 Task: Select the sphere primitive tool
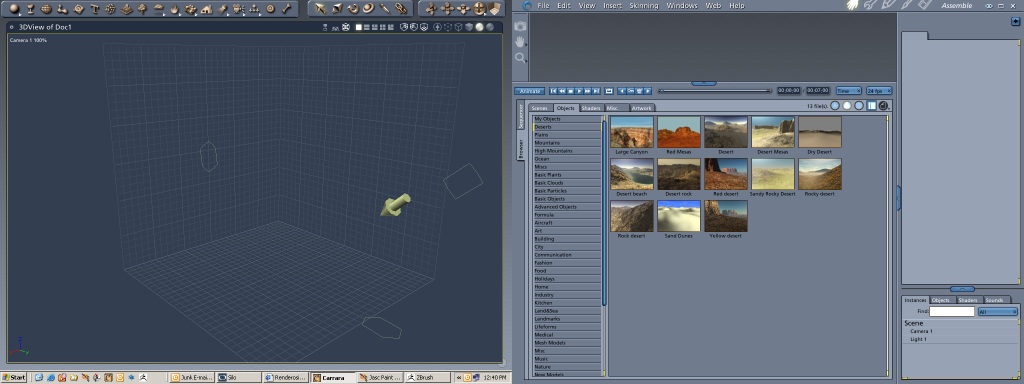(13, 8)
